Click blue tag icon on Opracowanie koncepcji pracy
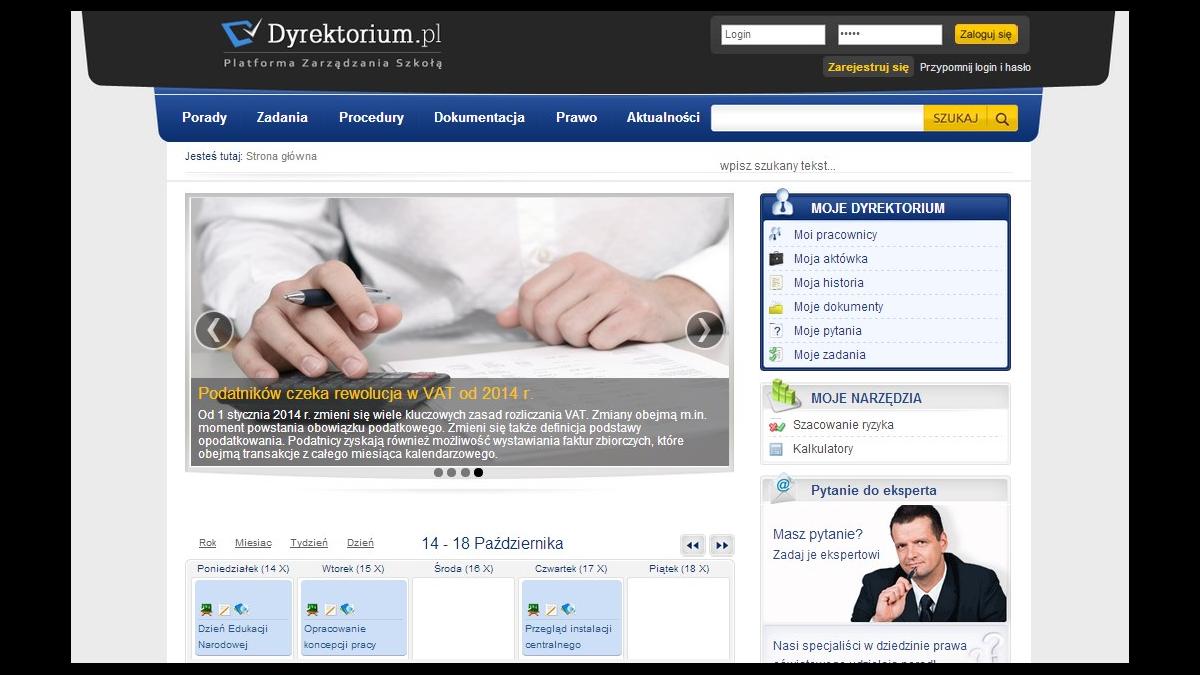This screenshot has height=675, width=1200. pyautogui.click(x=347, y=609)
